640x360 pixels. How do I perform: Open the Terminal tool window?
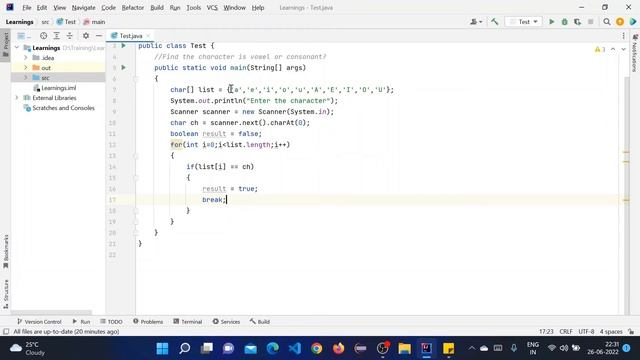pyautogui.click(x=187, y=322)
